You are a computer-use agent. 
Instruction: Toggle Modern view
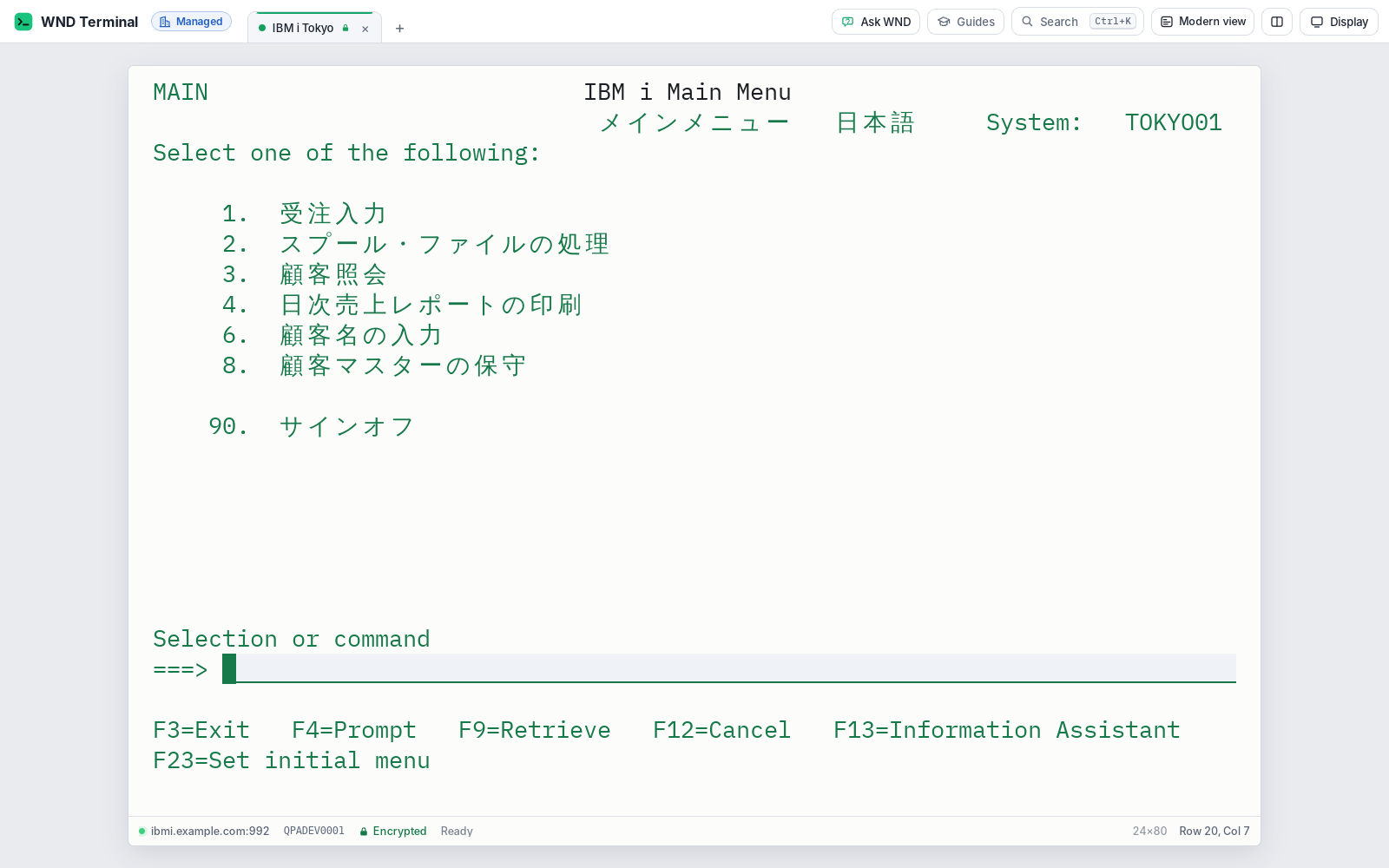pyautogui.click(x=1202, y=22)
